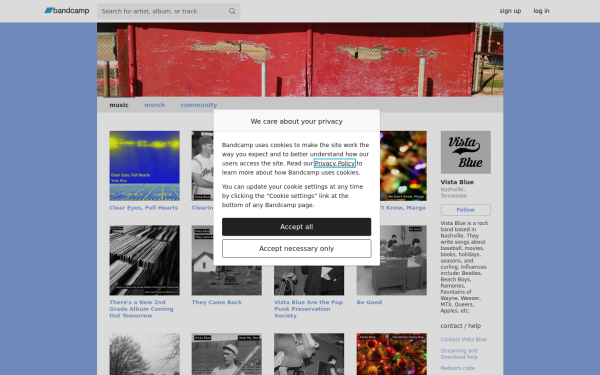Click the Bandcamp logo
This screenshot has width=600, height=375.
click(x=67, y=11)
